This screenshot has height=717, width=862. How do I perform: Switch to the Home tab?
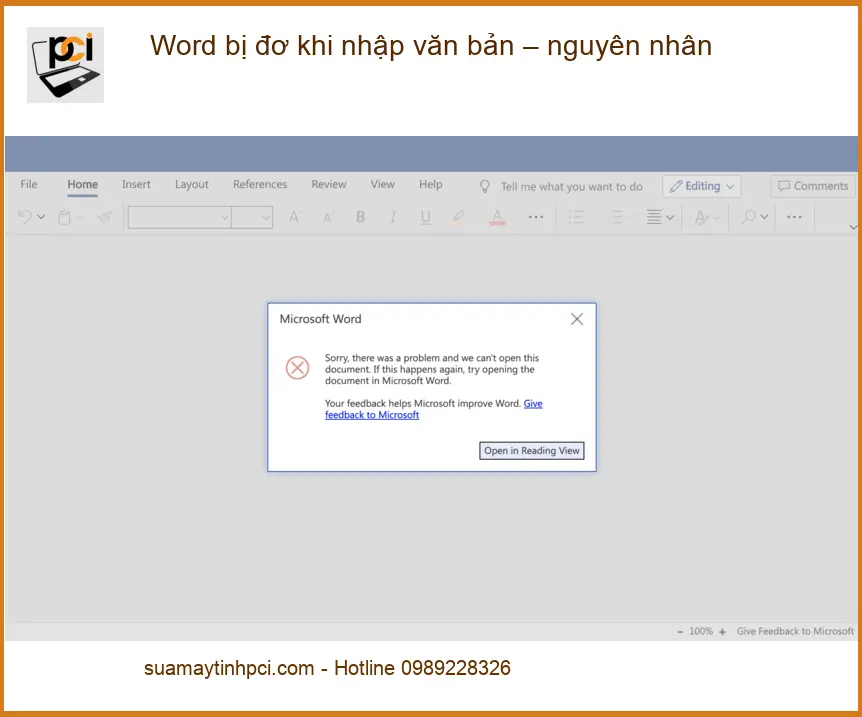tap(82, 184)
